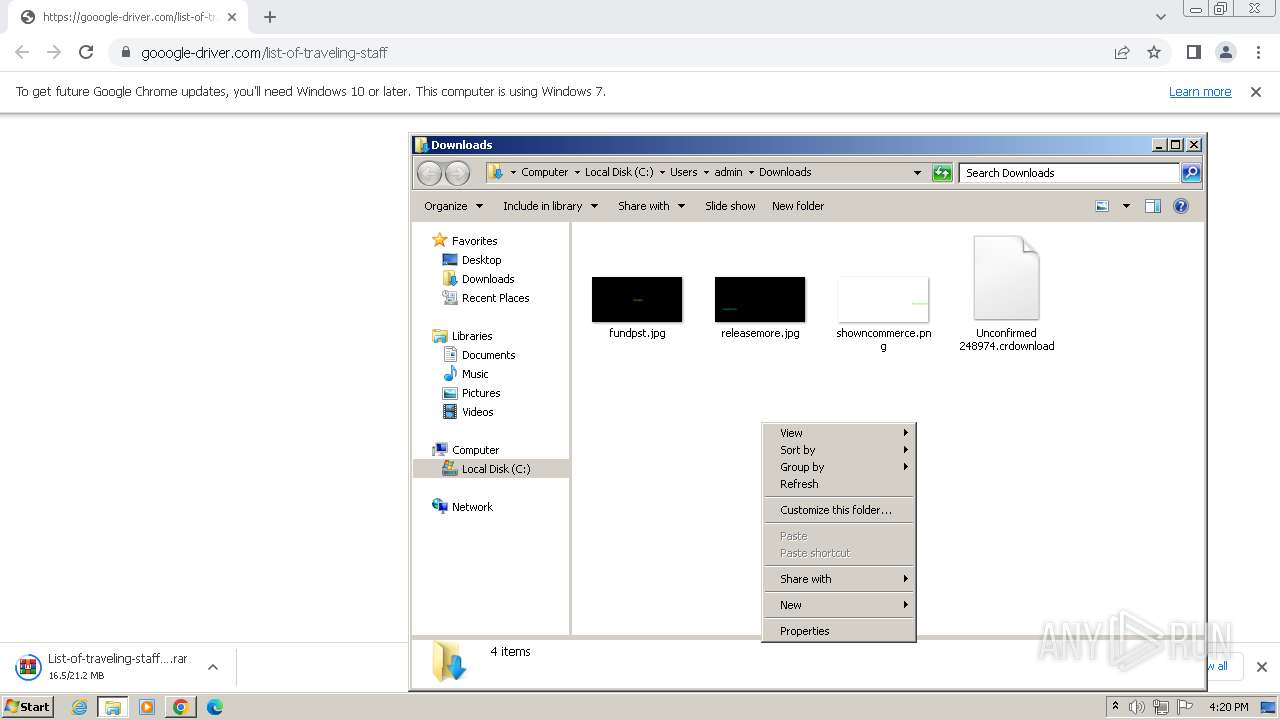Select admin in address breadcrumb

tap(728, 172)
